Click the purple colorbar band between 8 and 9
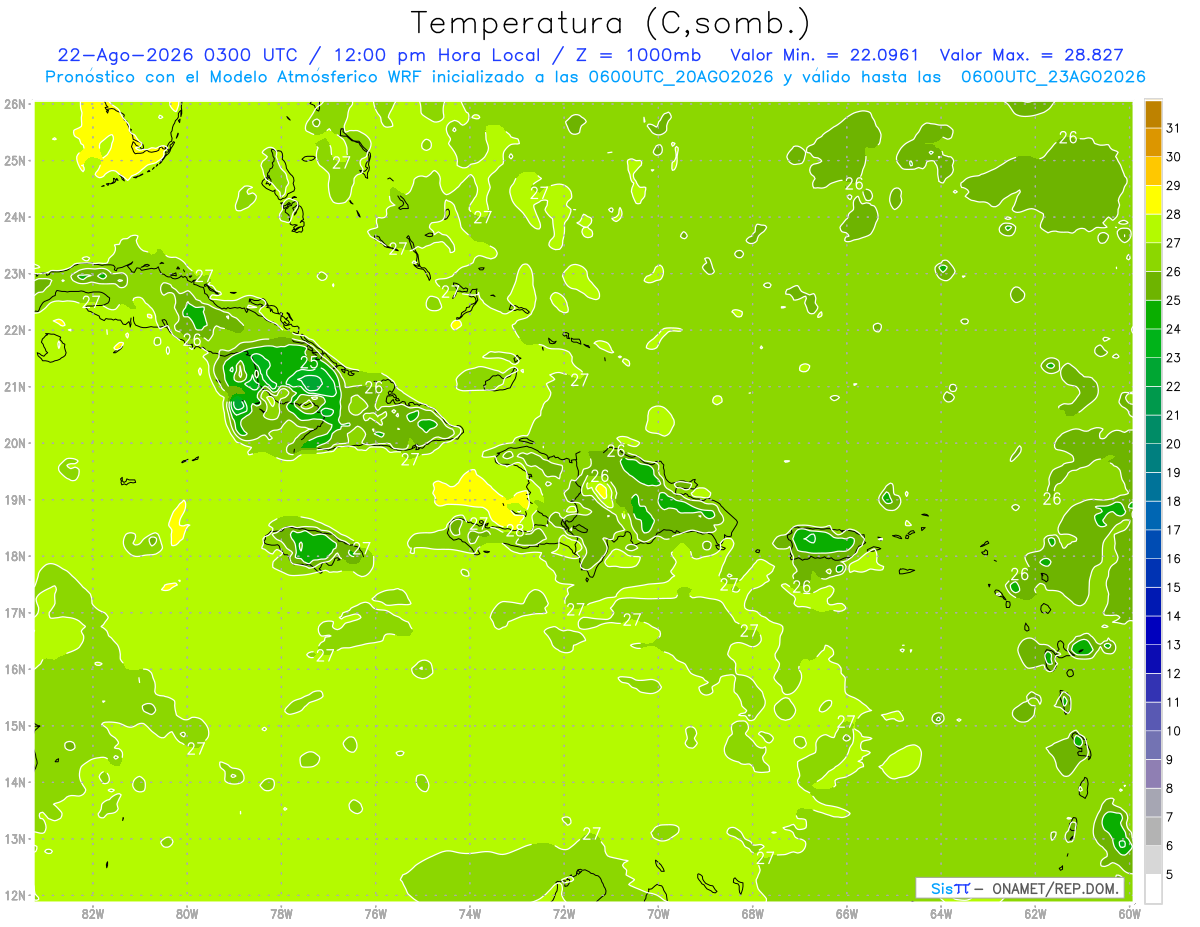The height and width of the screenshot is (927, 1200). coord(1153,774)
